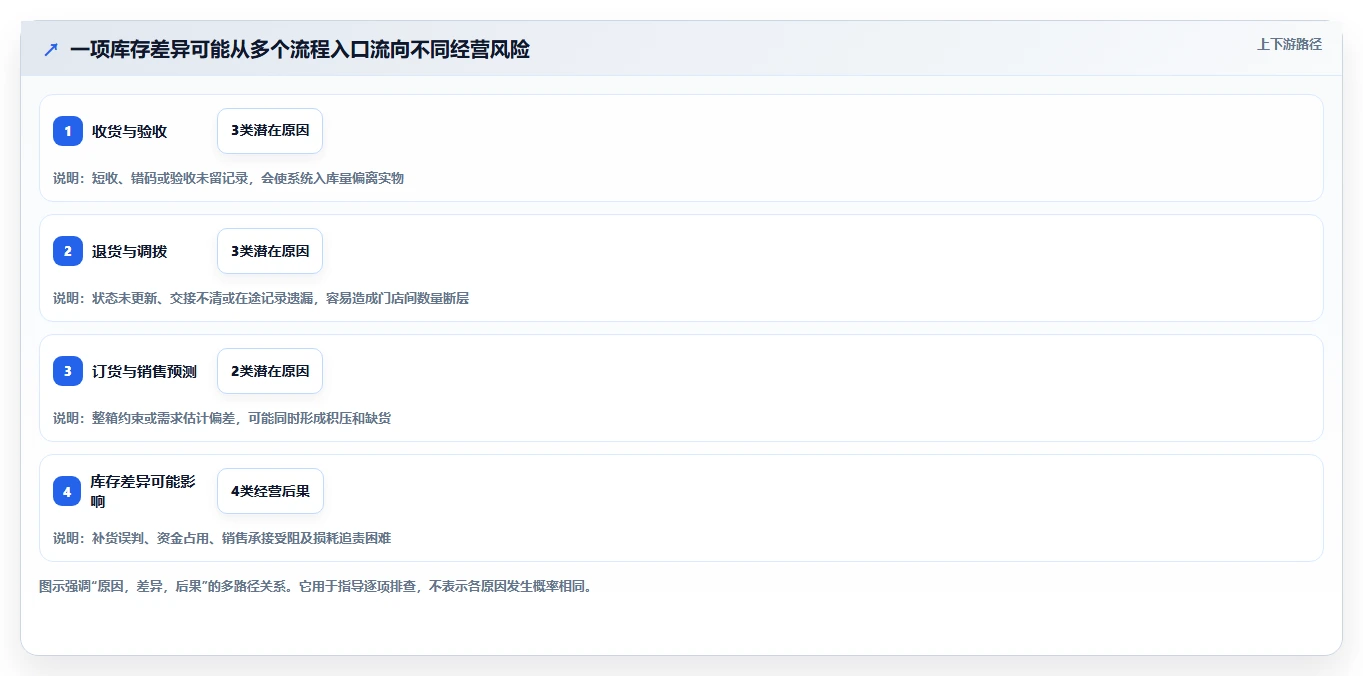1363x676 pixels.
Task: Click the description starting 说明：整箱约束
Action: click(x=222, y=418)
